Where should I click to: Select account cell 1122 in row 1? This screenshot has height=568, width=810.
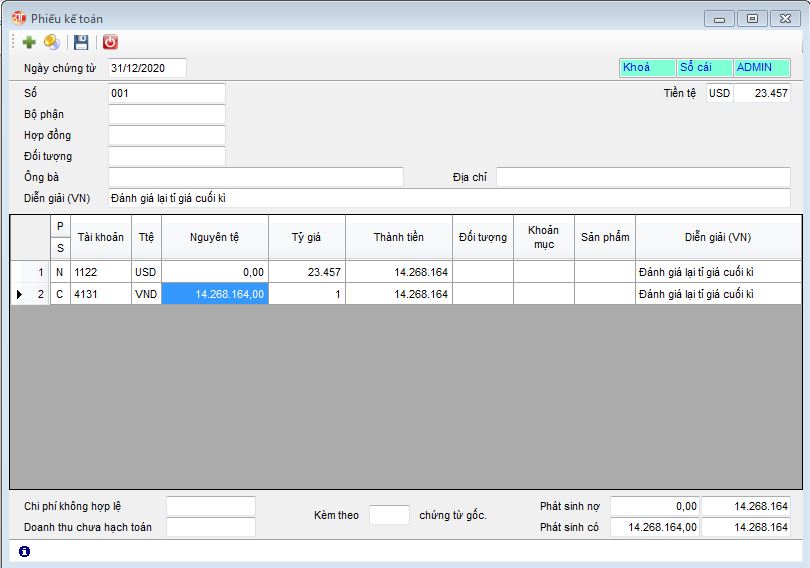(x=101, y=272)
